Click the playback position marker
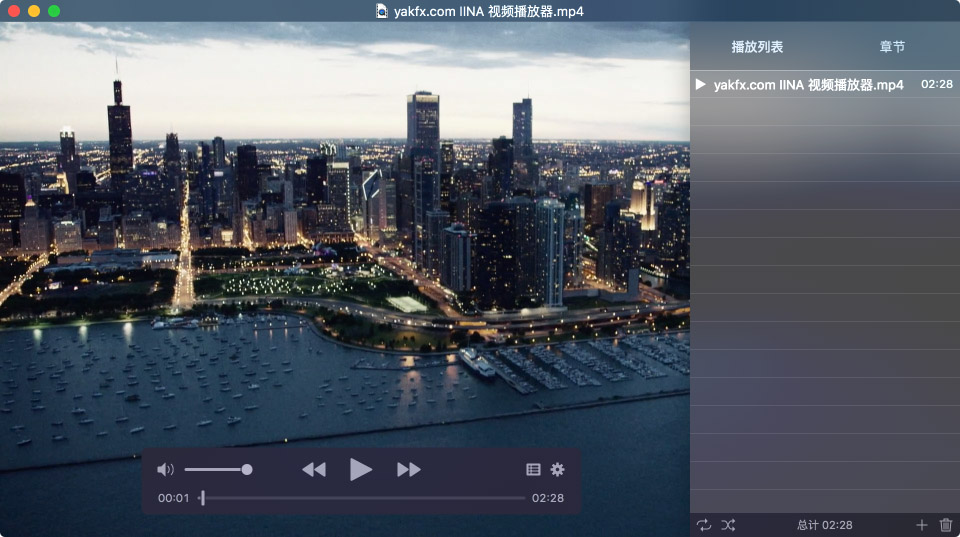This screenshot has width=960, height=537. point(203,498)
